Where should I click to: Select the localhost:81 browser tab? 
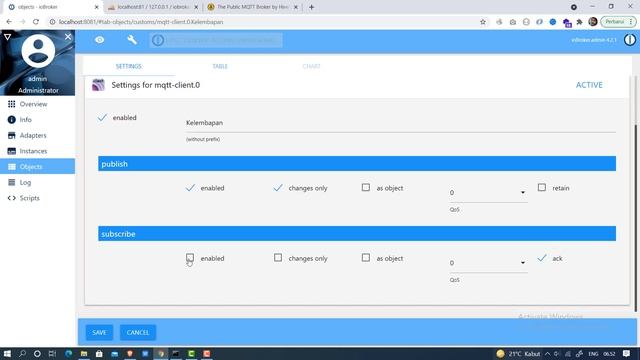pyautogui.click(x=153, y=7)
